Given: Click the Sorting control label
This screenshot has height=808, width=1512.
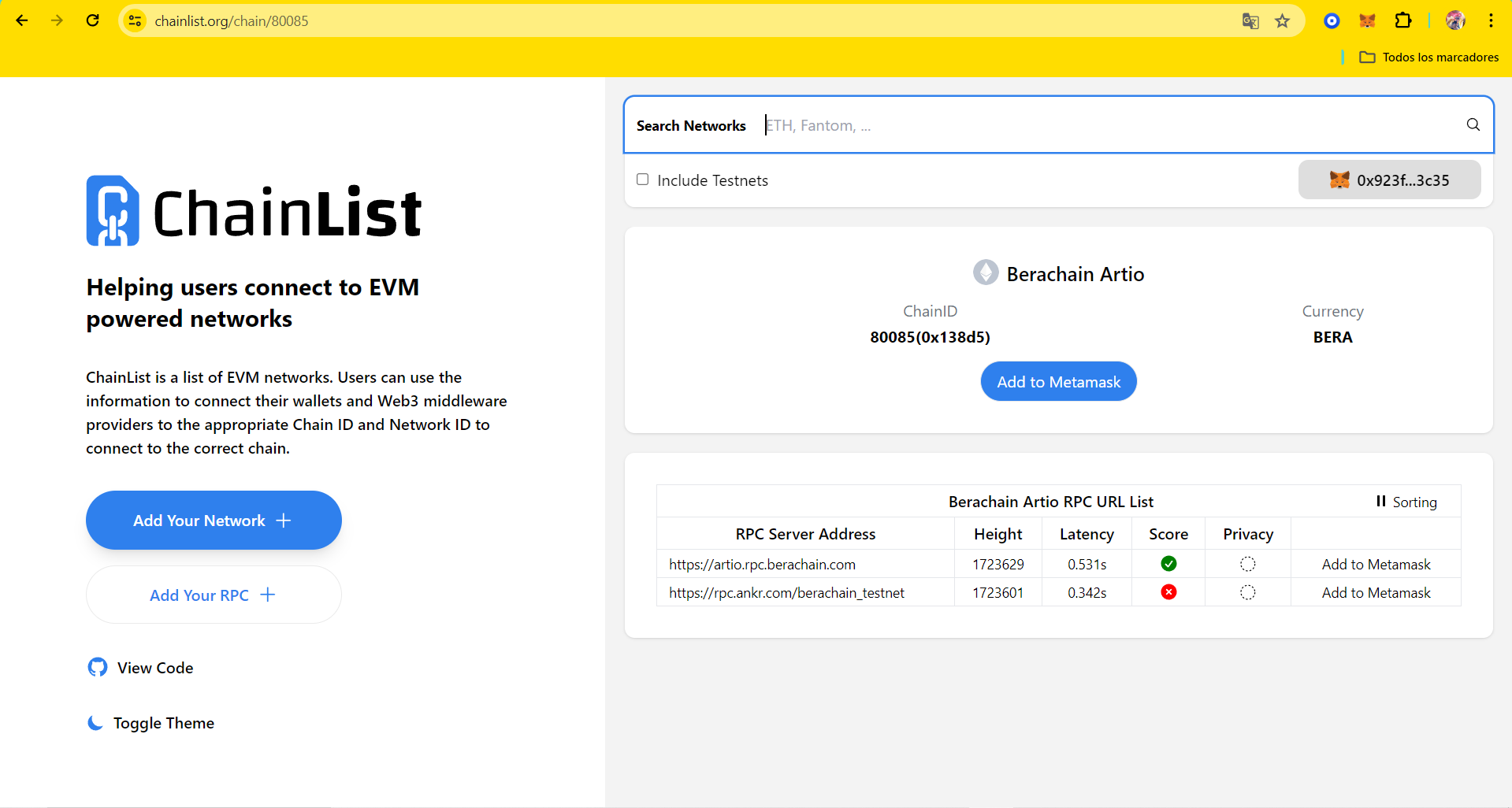Looking at the screenshot, I should pos(1414,502).
